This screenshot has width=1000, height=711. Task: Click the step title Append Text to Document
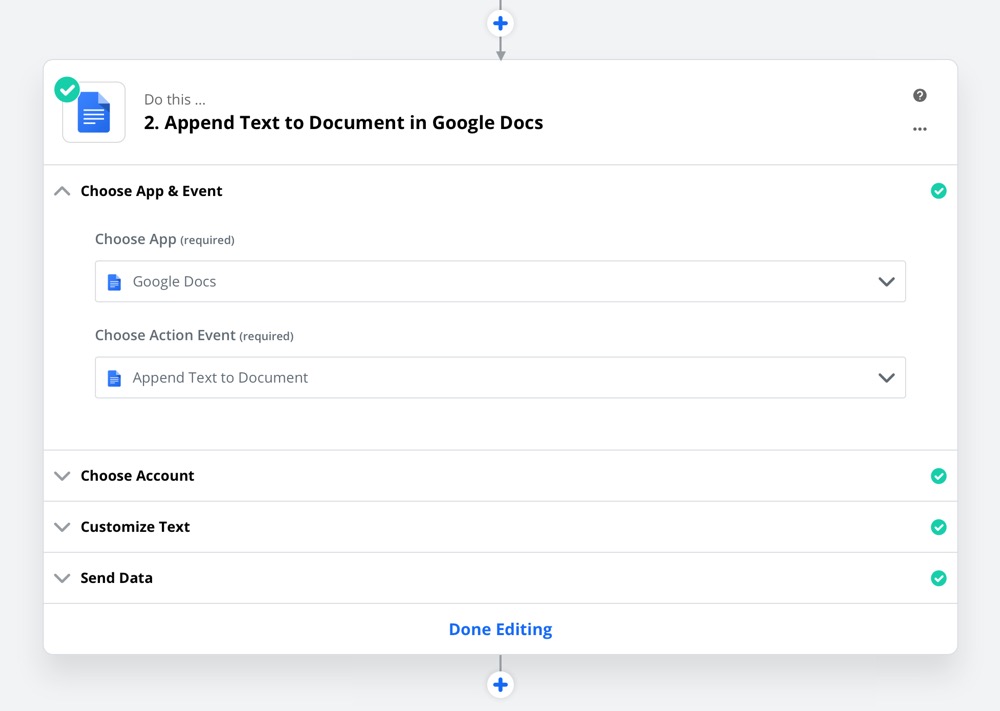pos(343,122)
